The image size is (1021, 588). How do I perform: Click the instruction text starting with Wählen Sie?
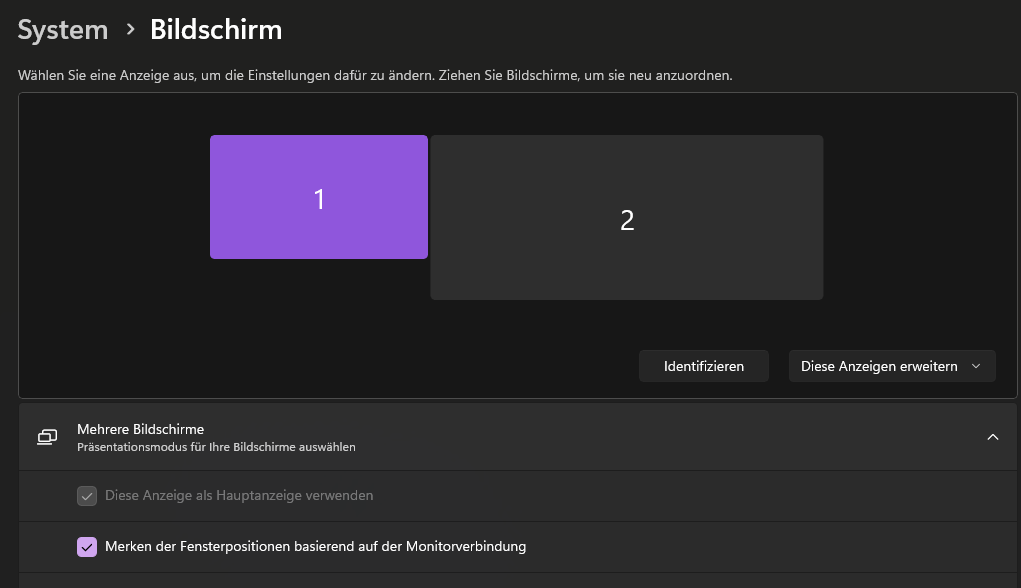376,75
